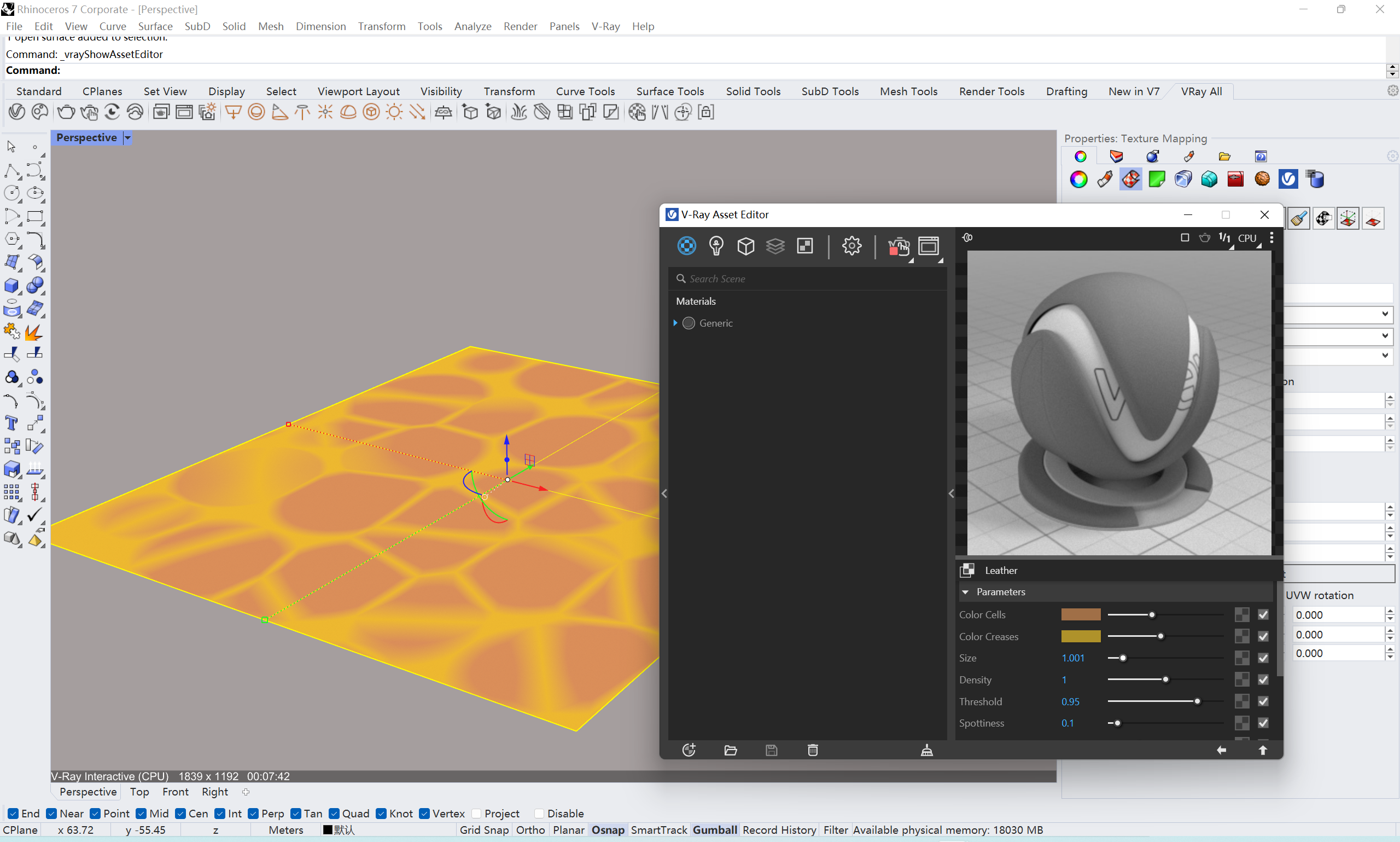Open the CPU render engine dropdown
Image resolution: width=1400 pixels, height=842 pixels.
tap(1249, 239)
